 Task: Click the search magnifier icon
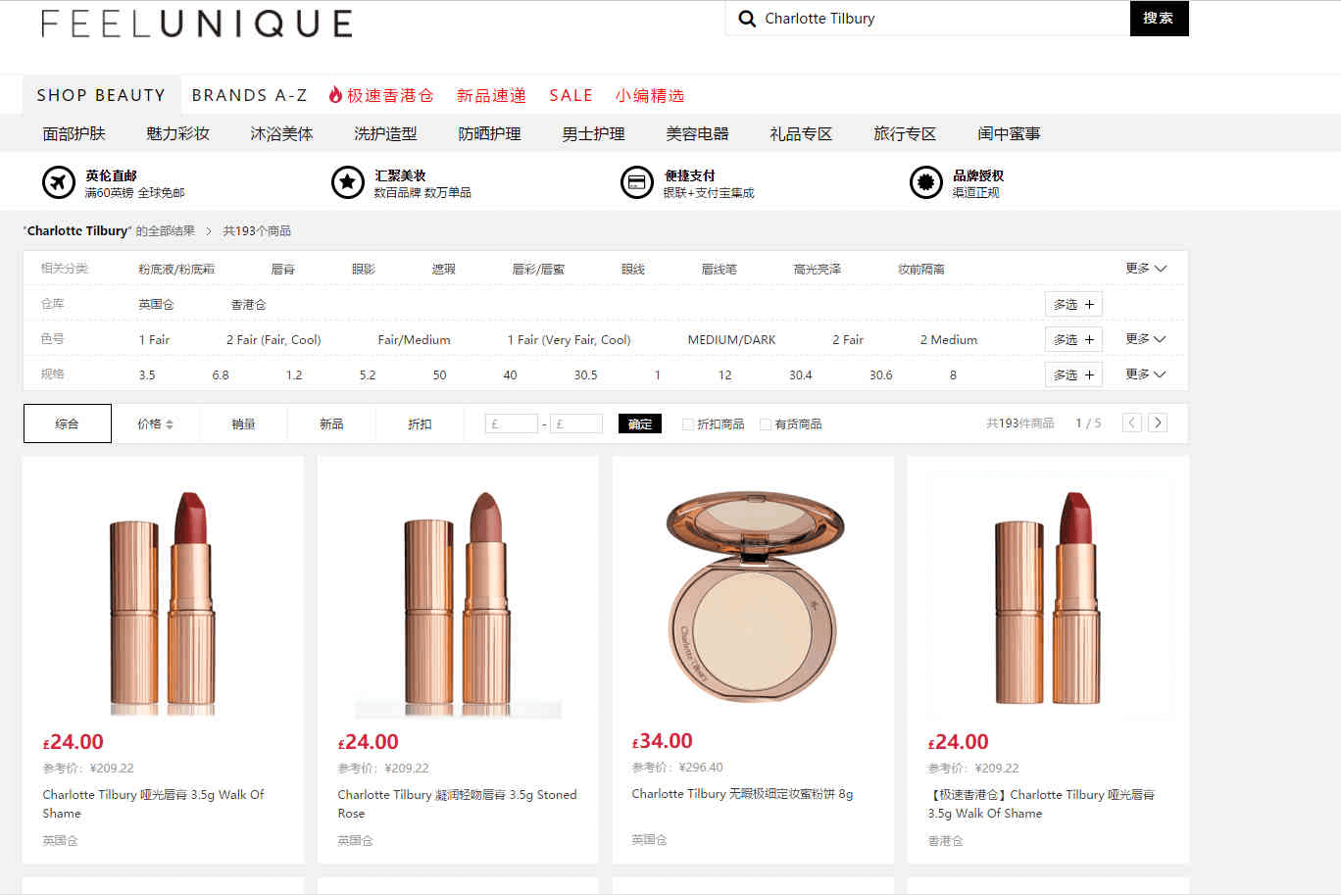click(x=747, y=19)
